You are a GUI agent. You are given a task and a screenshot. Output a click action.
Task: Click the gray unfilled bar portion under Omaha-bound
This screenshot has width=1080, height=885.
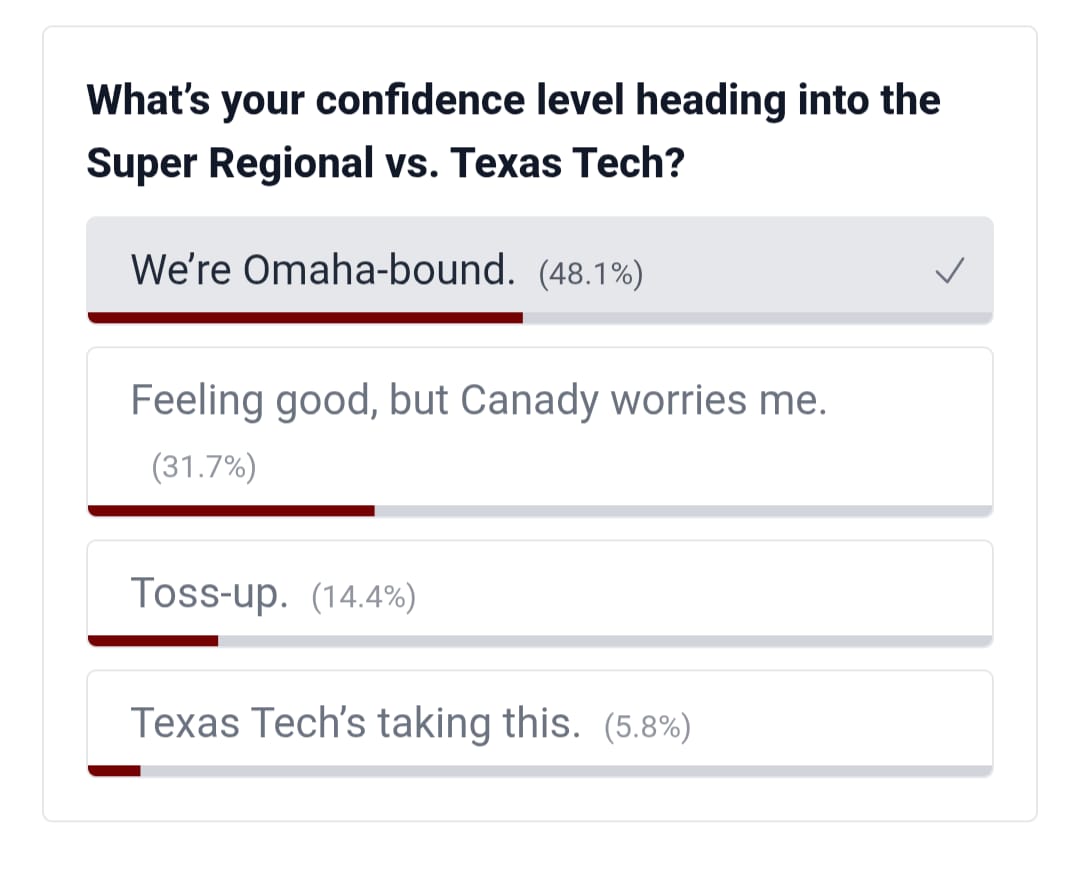[756, 318]
